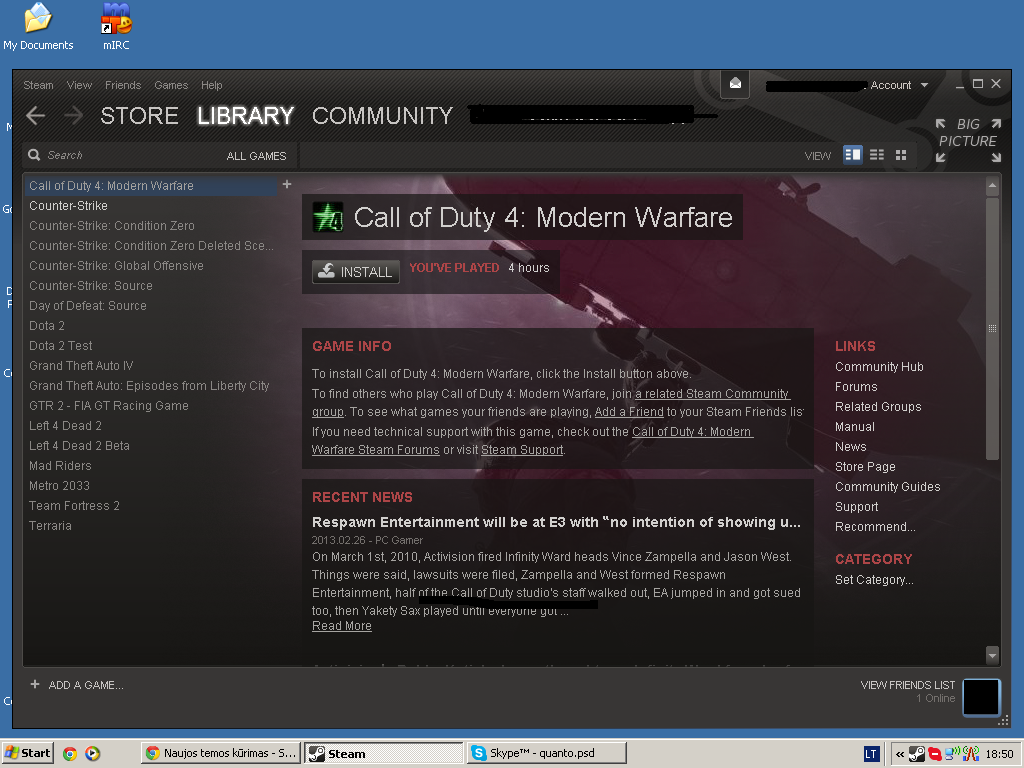Open the Friends menu

[x=123, y=85]
